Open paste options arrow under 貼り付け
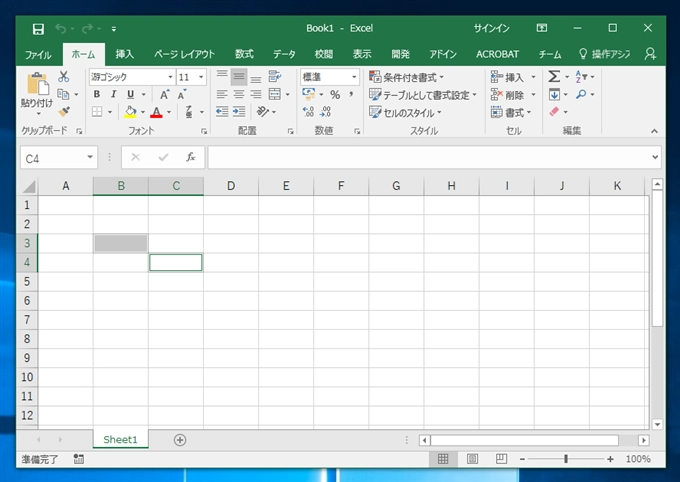The image size is (680, 482). [x=39, y=114]
